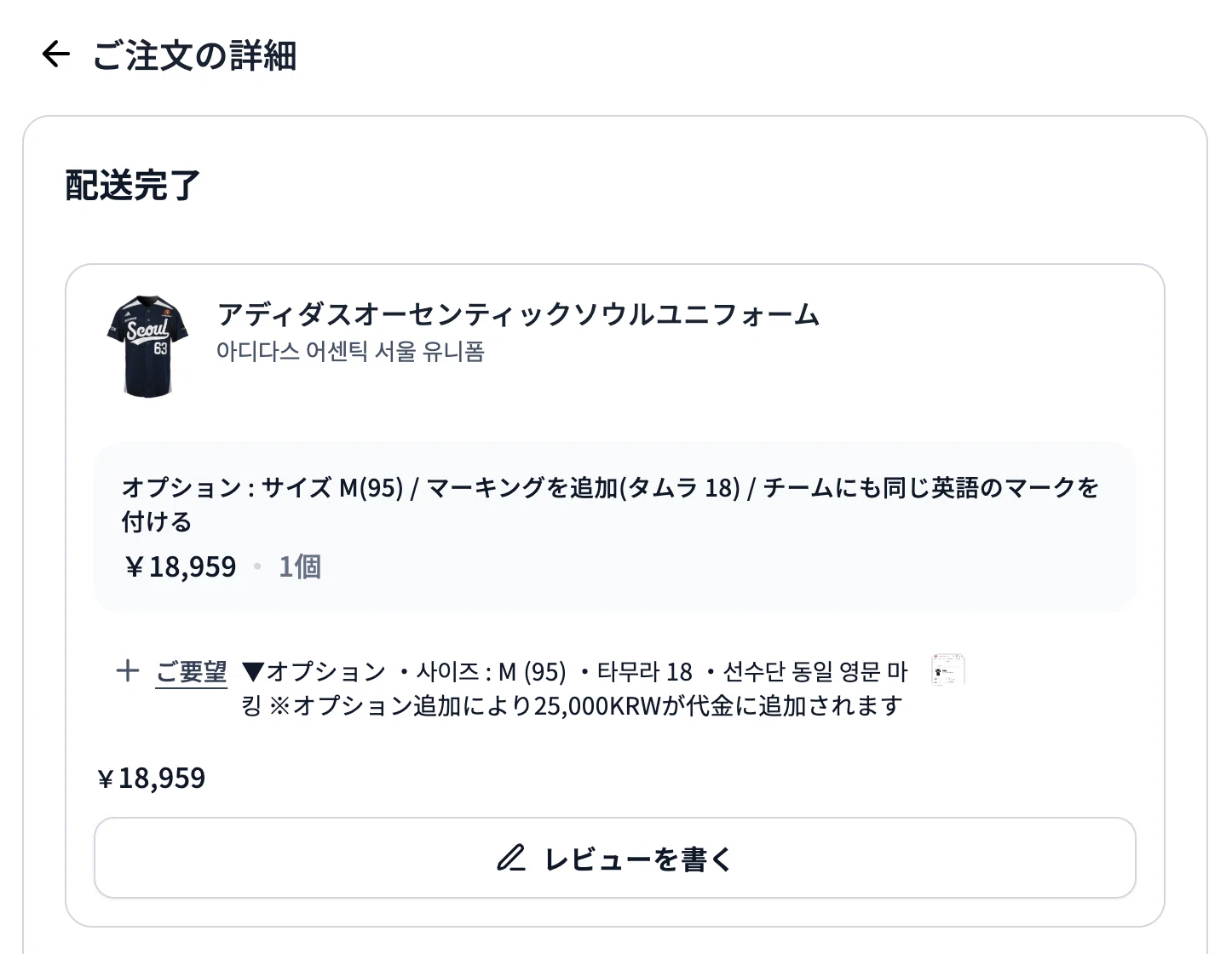Viewport: 1232px width, 954px height.
Task: Click the pencil icon in the review button
Action: tap(511, 858)
